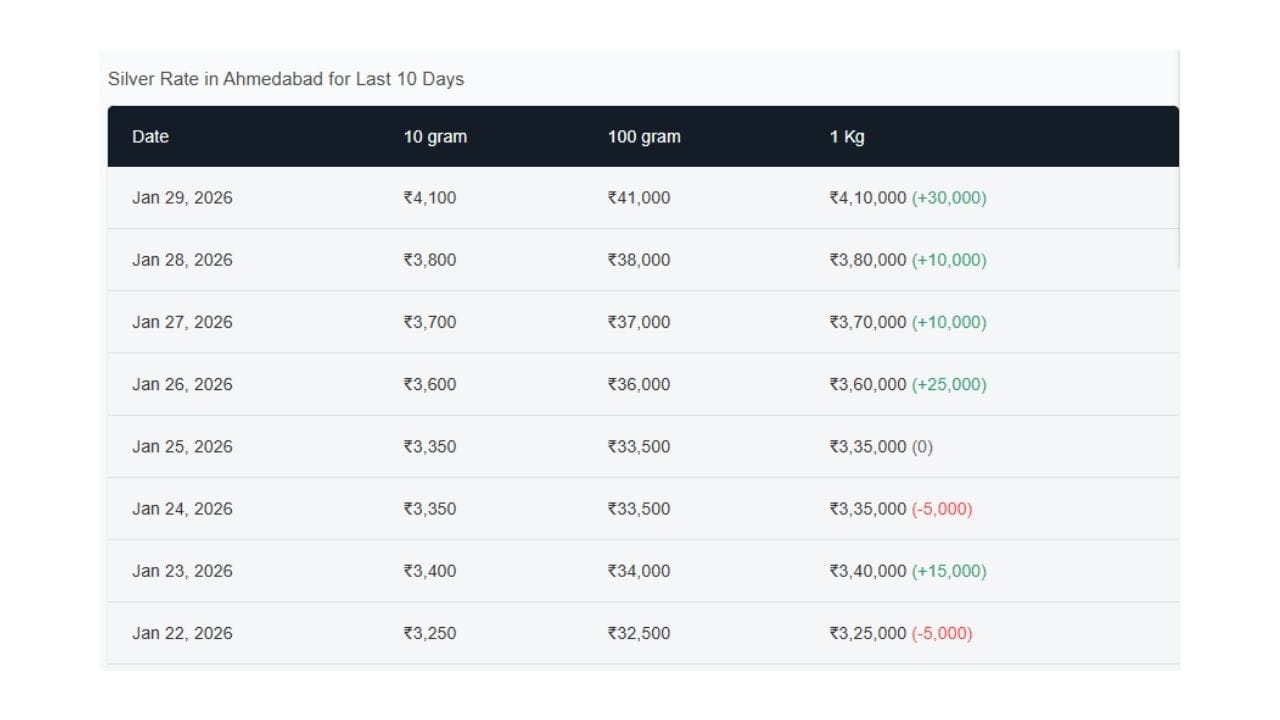Click the green +30,000 change value

pos(949,198)
